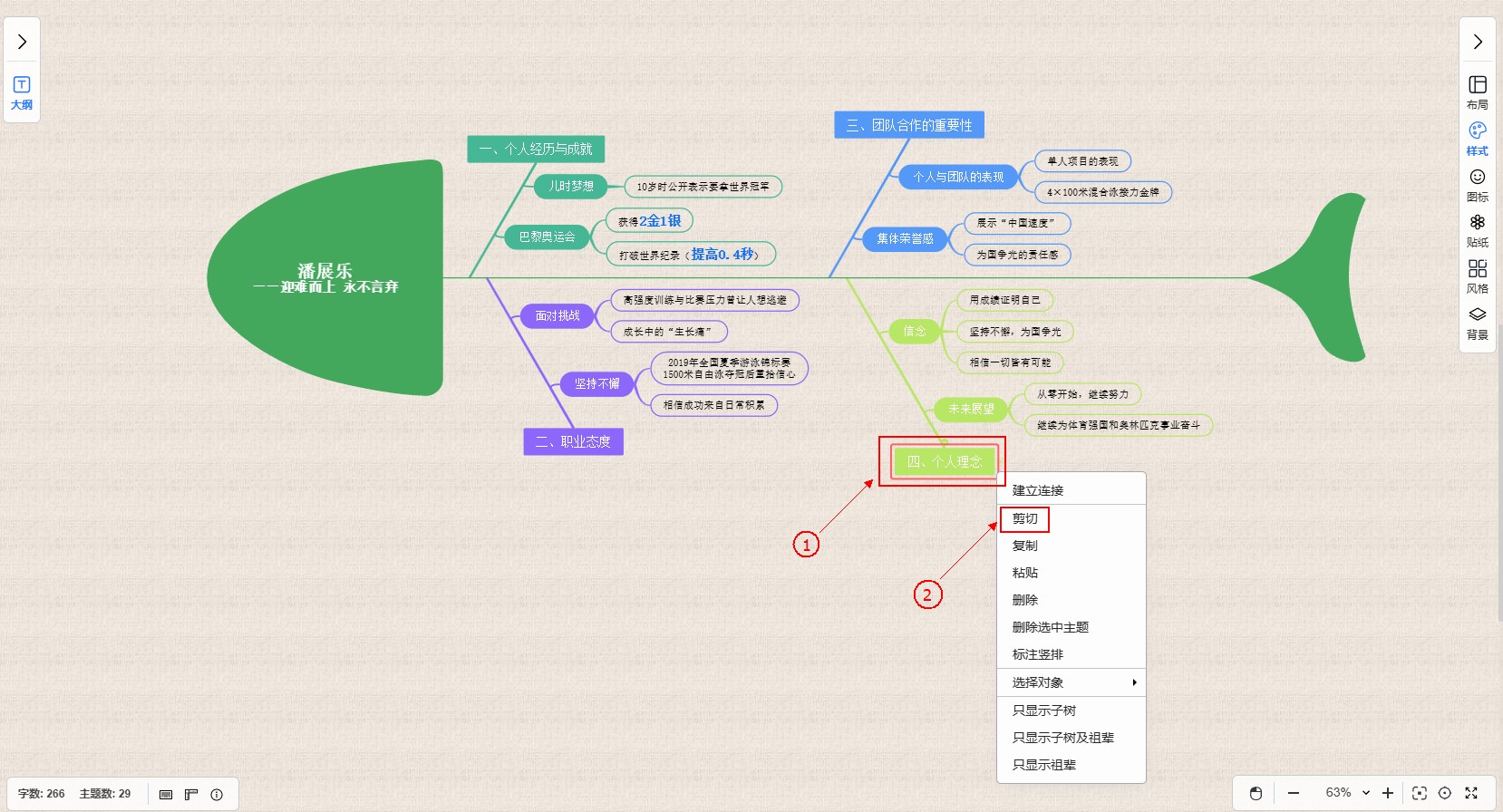The height and width of the screenshot is (812, 1503).
Task: Open the 背景 background panel
Action: point(1477,323)
